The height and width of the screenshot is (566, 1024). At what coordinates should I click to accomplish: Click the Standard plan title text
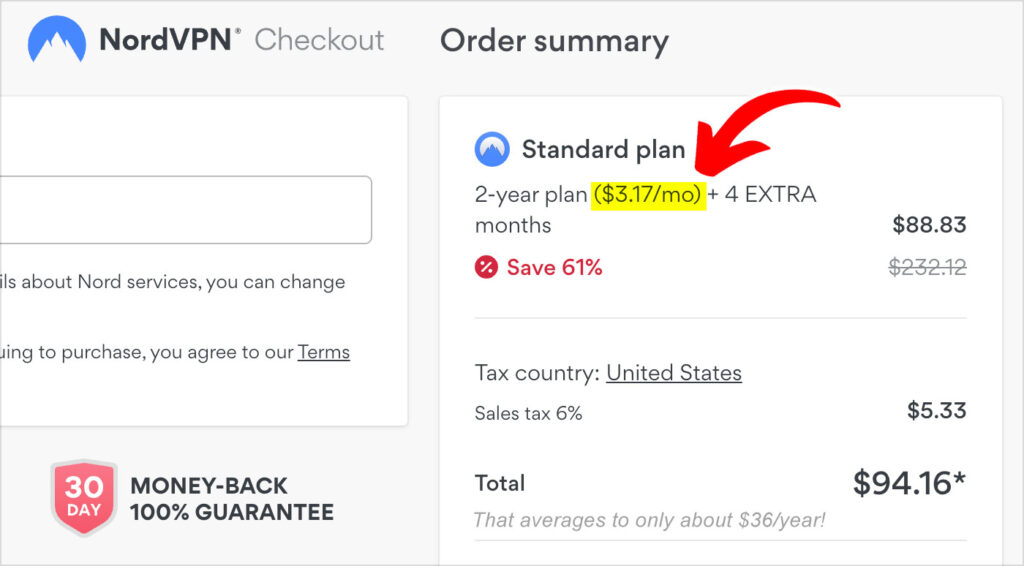pyautogui.click(x=603, y=149)
